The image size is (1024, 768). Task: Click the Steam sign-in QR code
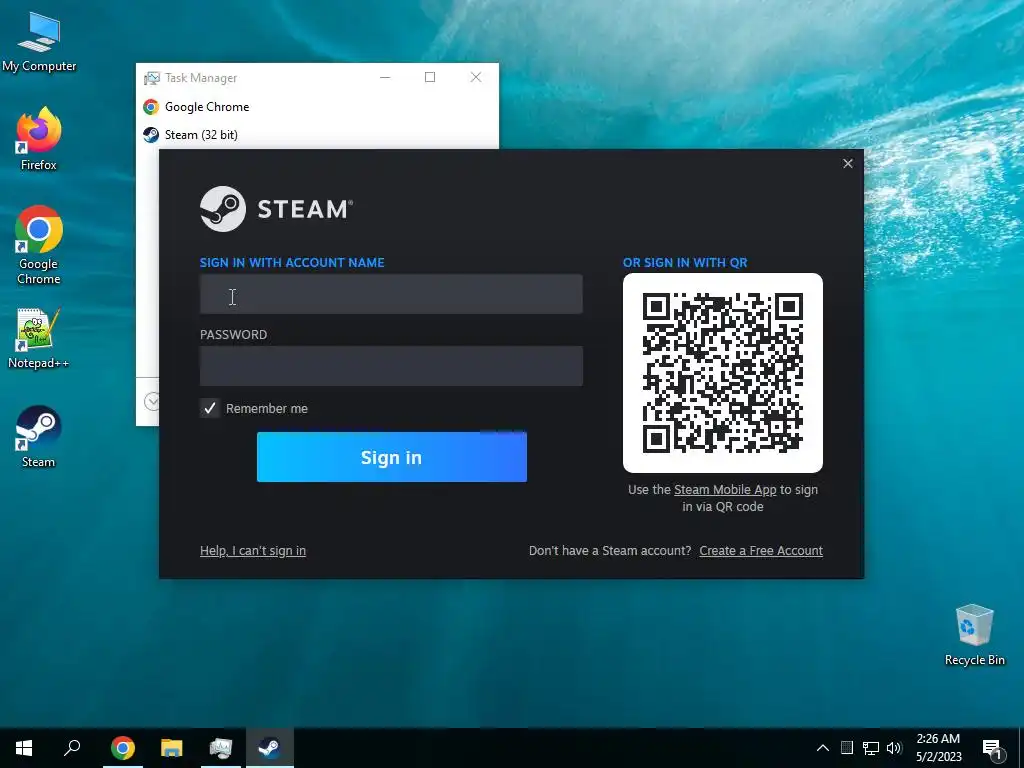pyautogui.click(x=723, y=373)
